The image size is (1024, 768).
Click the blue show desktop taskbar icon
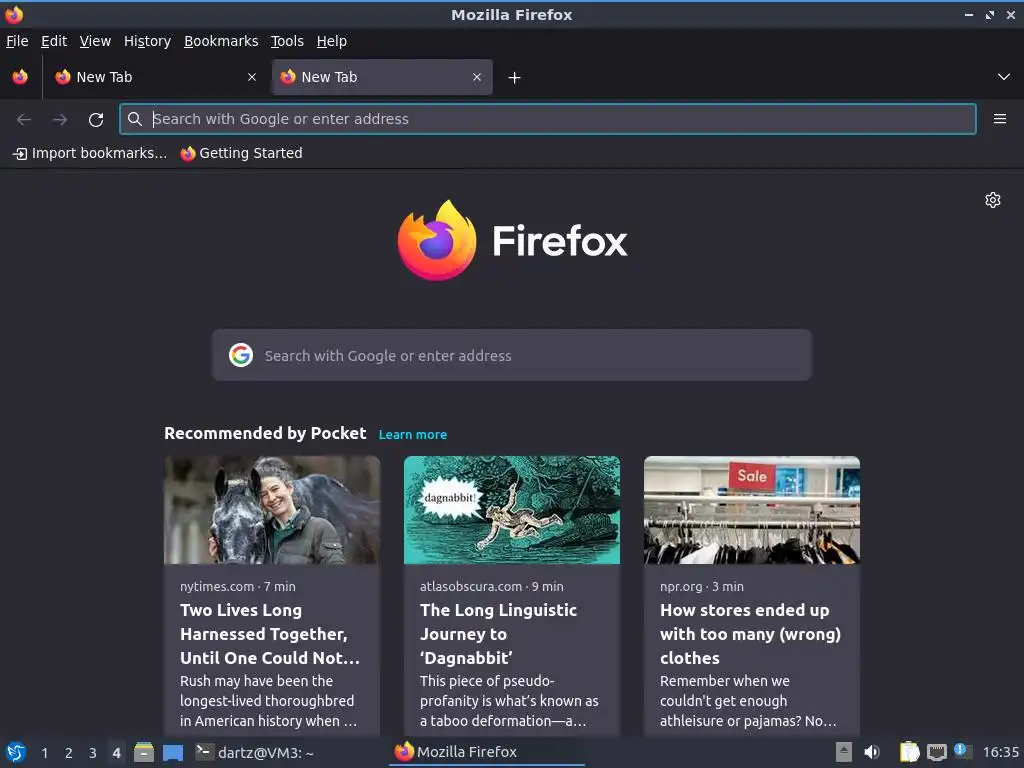point(172,753)
